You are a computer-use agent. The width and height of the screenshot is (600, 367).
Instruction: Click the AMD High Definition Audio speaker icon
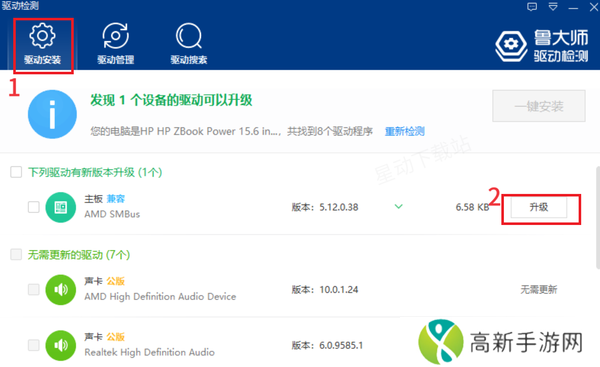(61, 290)
